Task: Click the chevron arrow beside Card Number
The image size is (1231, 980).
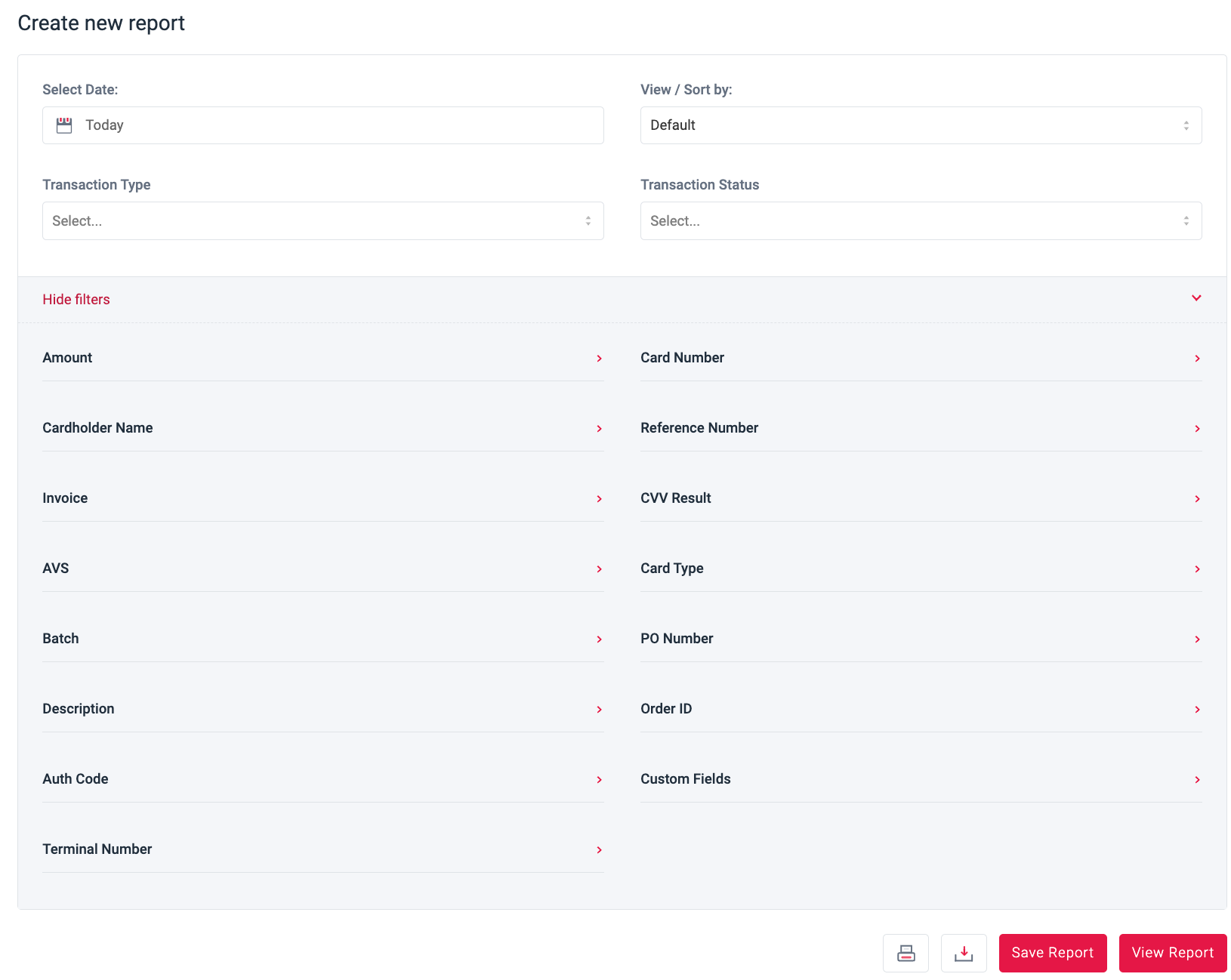Action: pyautogui.click(x=1197, y=359)
